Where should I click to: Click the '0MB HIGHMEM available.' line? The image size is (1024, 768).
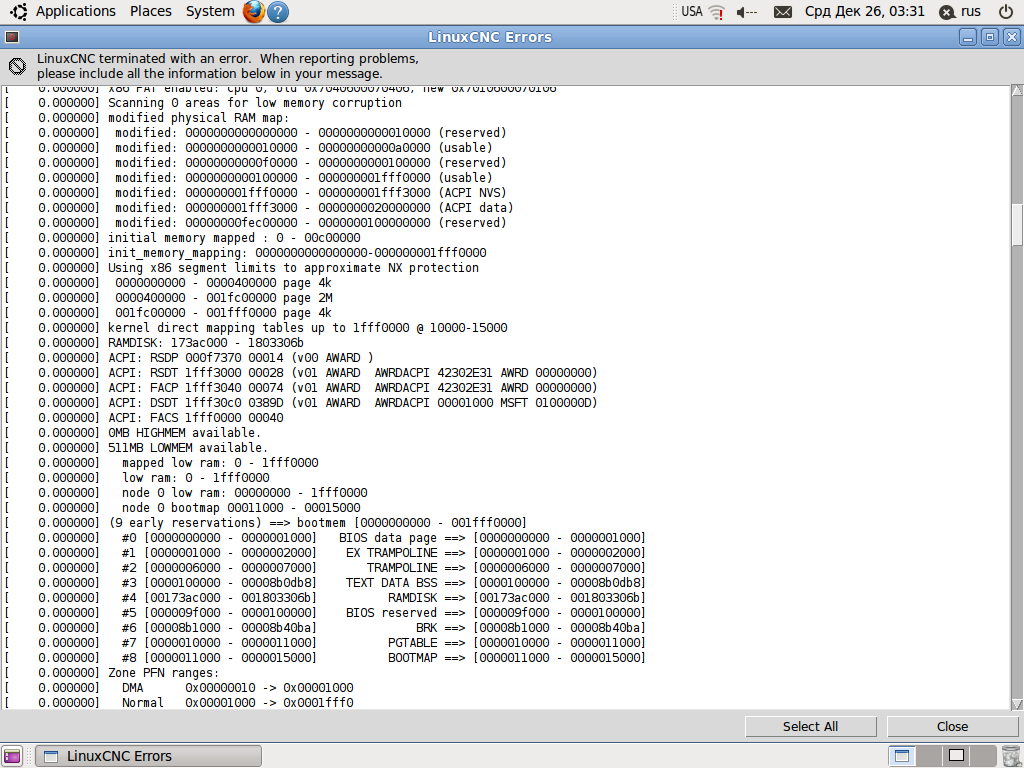point(184,433)
